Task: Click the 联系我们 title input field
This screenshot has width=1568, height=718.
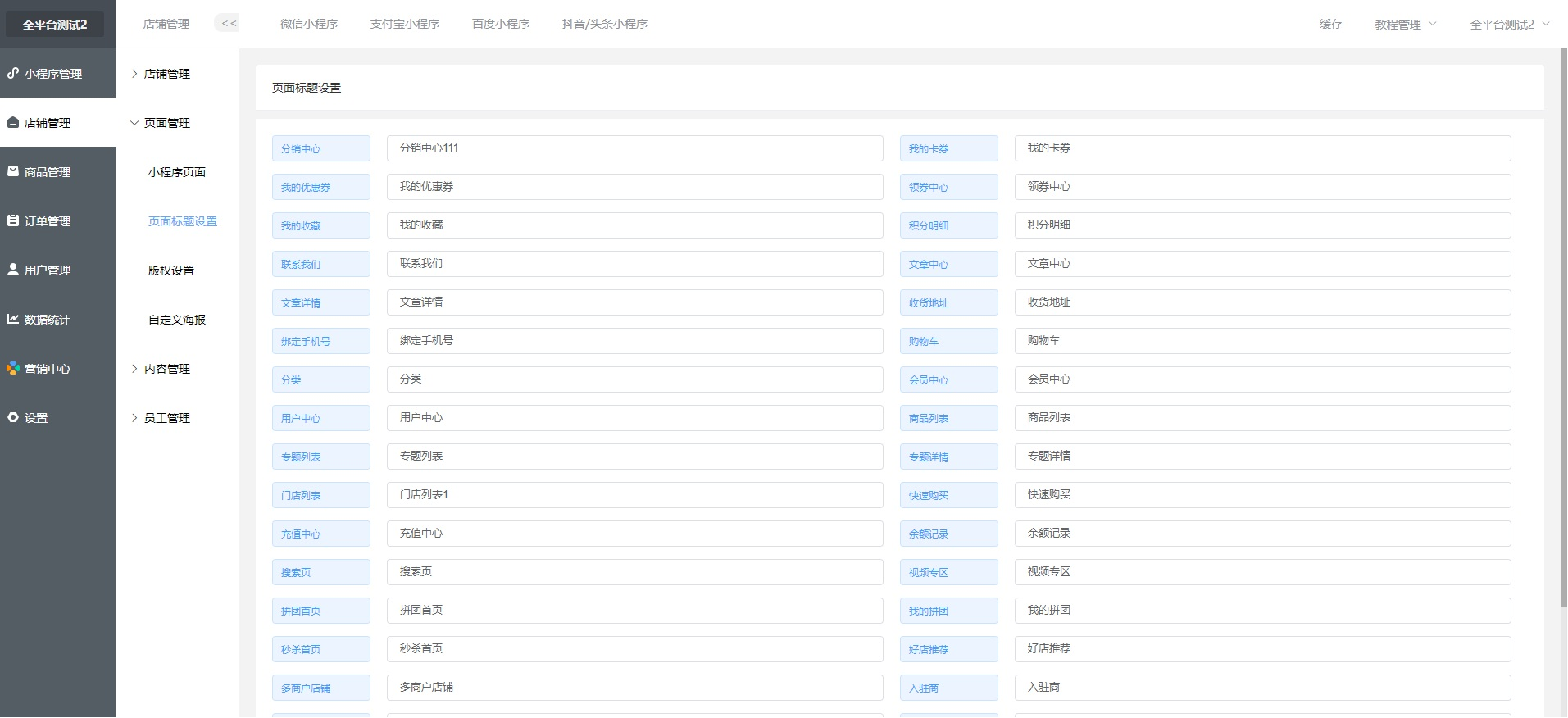Action: point(635,264)
